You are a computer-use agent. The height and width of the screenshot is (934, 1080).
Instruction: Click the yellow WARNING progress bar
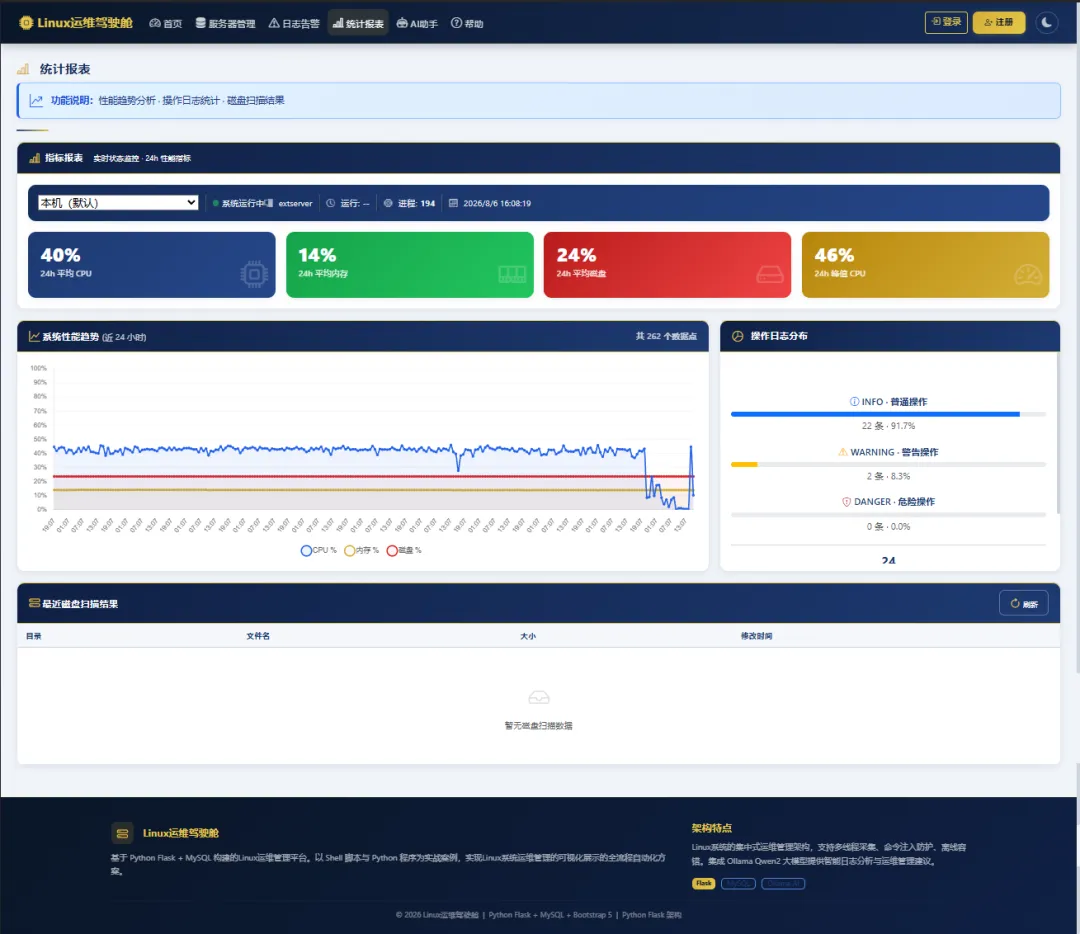744,465
